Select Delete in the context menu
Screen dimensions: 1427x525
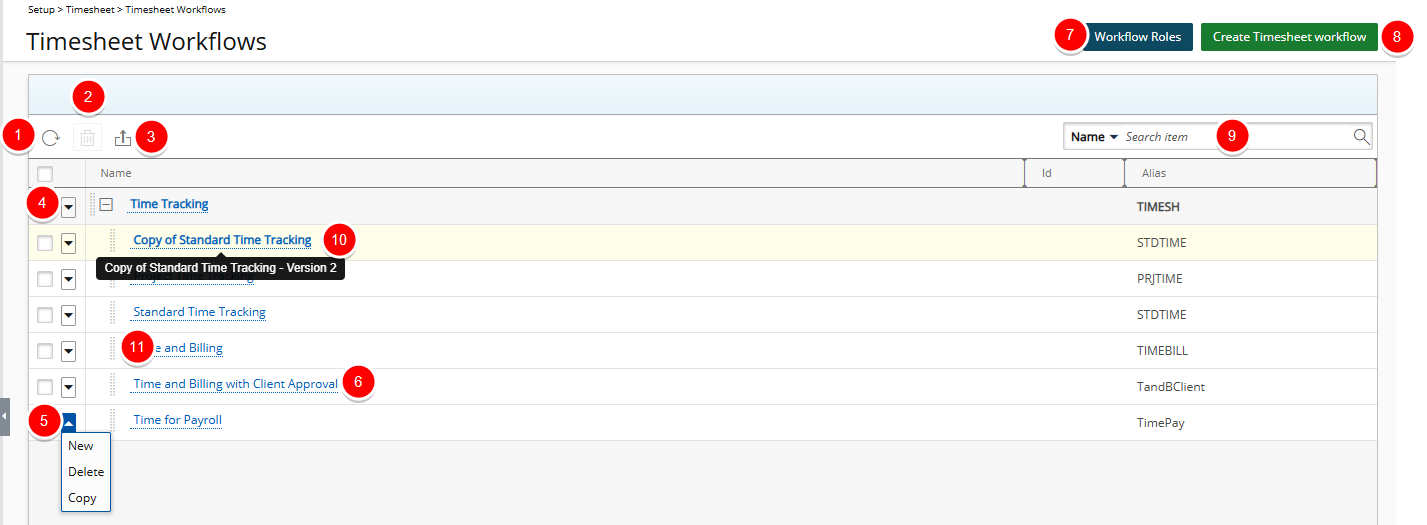(x=86, y=472)
